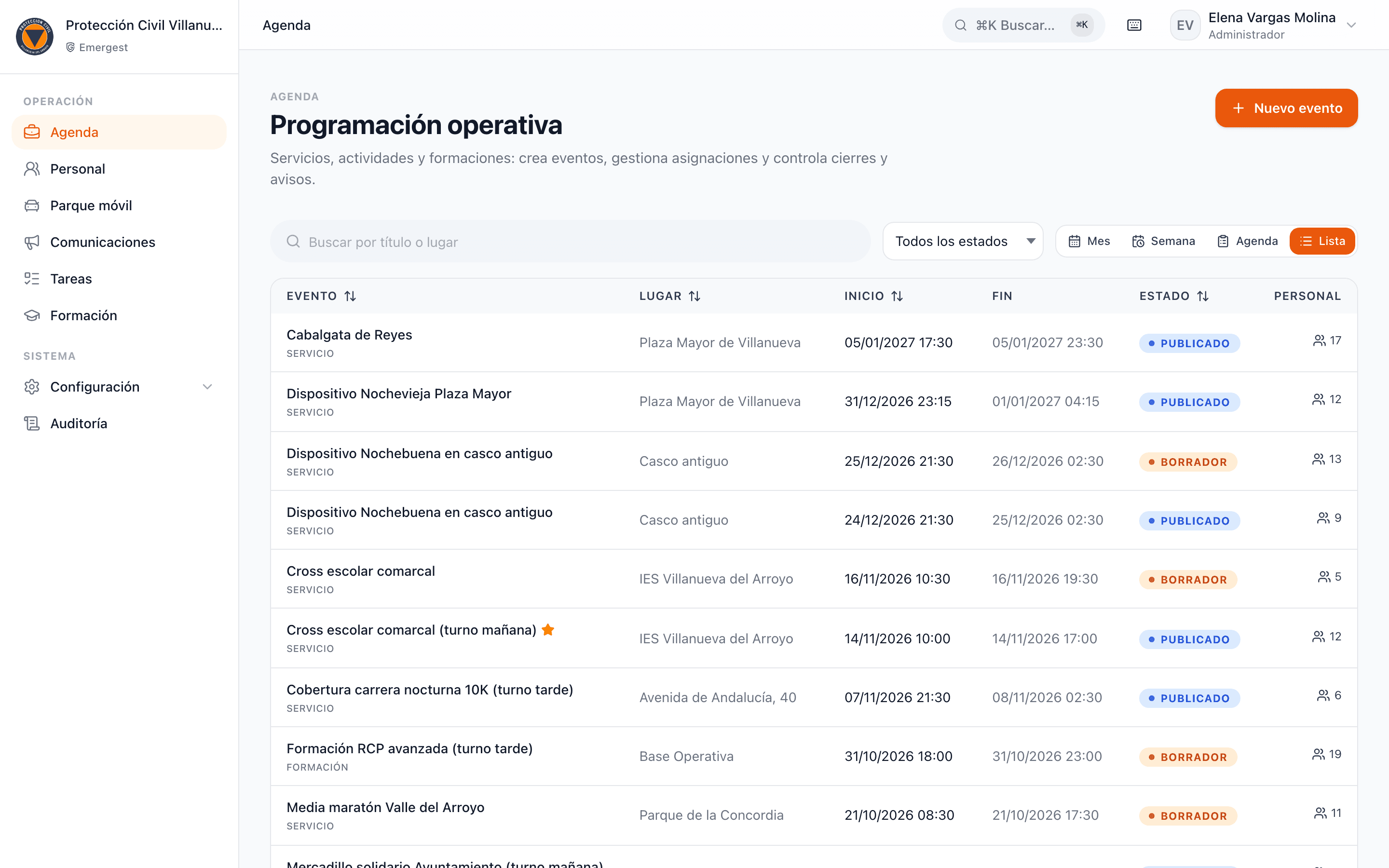1389x868 pixels.
Task: Open Elena Vargas Molina user menu
Action: 1263,25
